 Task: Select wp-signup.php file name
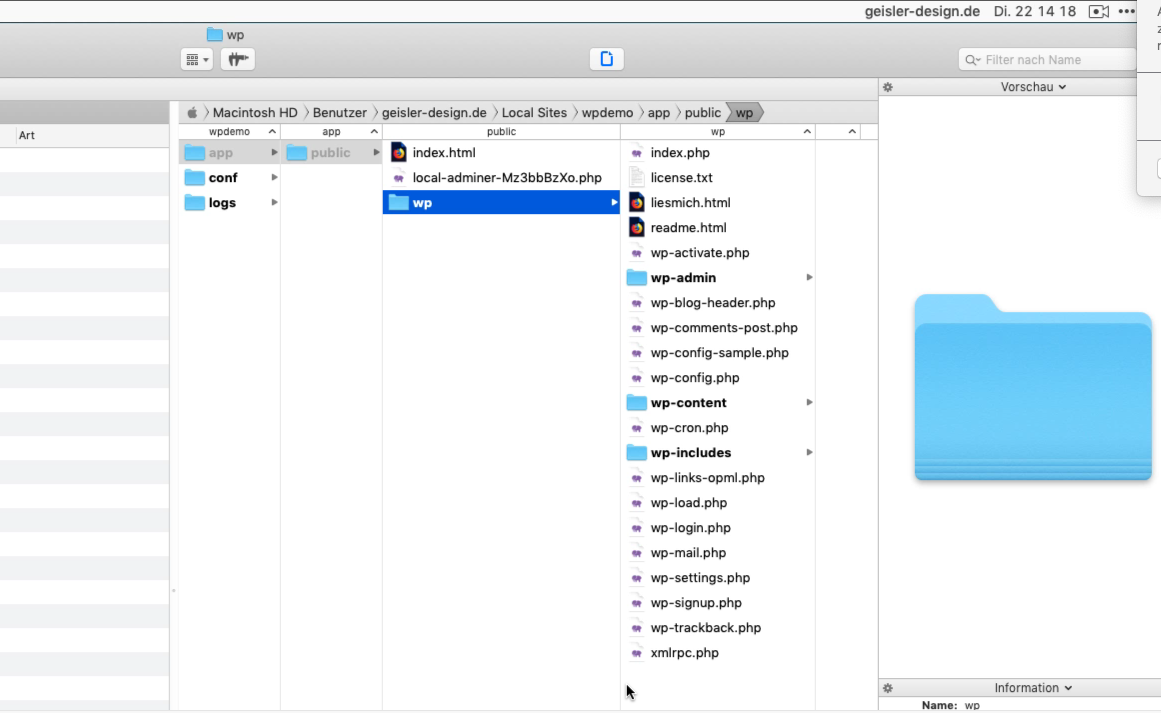(696, 603)
